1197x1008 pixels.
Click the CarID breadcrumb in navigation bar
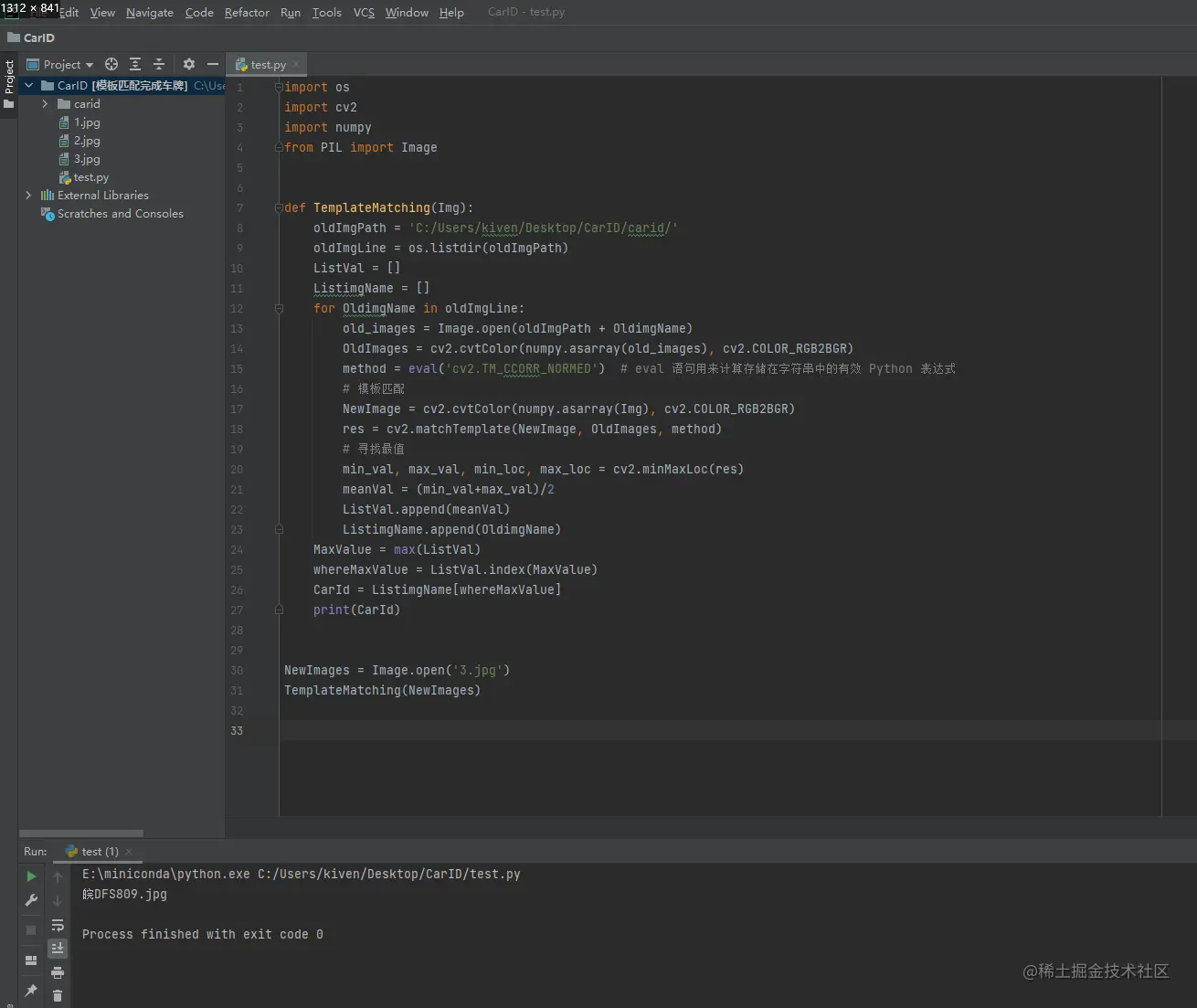[31, 37]
